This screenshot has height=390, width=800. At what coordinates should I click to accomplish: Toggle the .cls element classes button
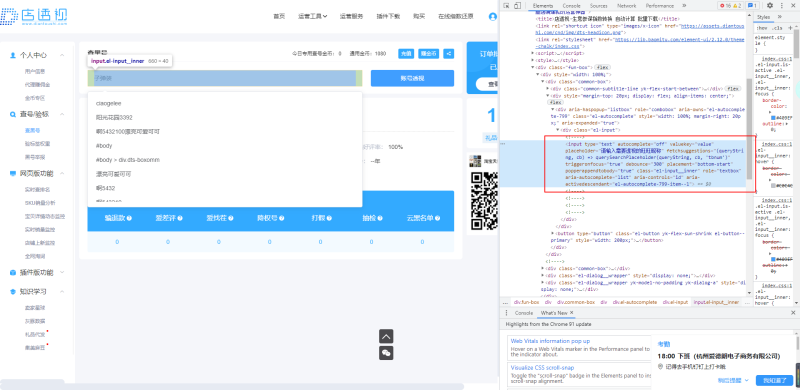pos(778,28)
